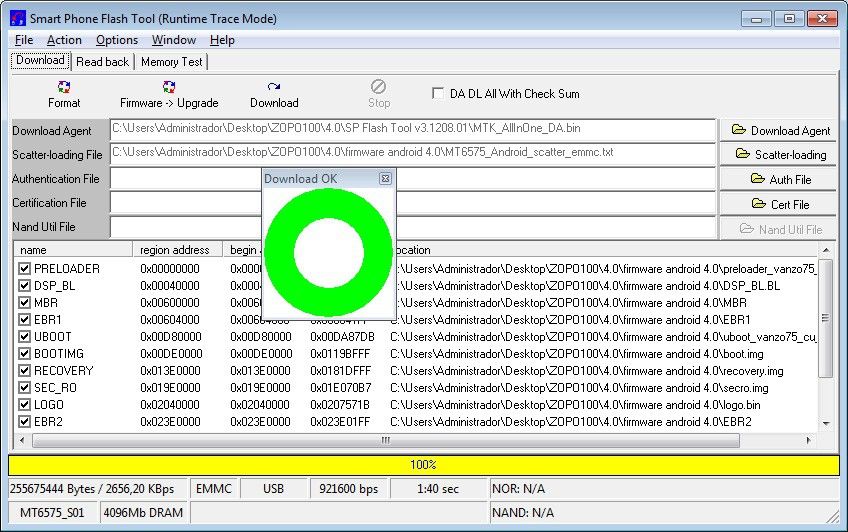The width and height of the screenshot is (848, 532).
Task: Uncheck the MBR partition
Action: pyautogui.click(x=24, y=302)
